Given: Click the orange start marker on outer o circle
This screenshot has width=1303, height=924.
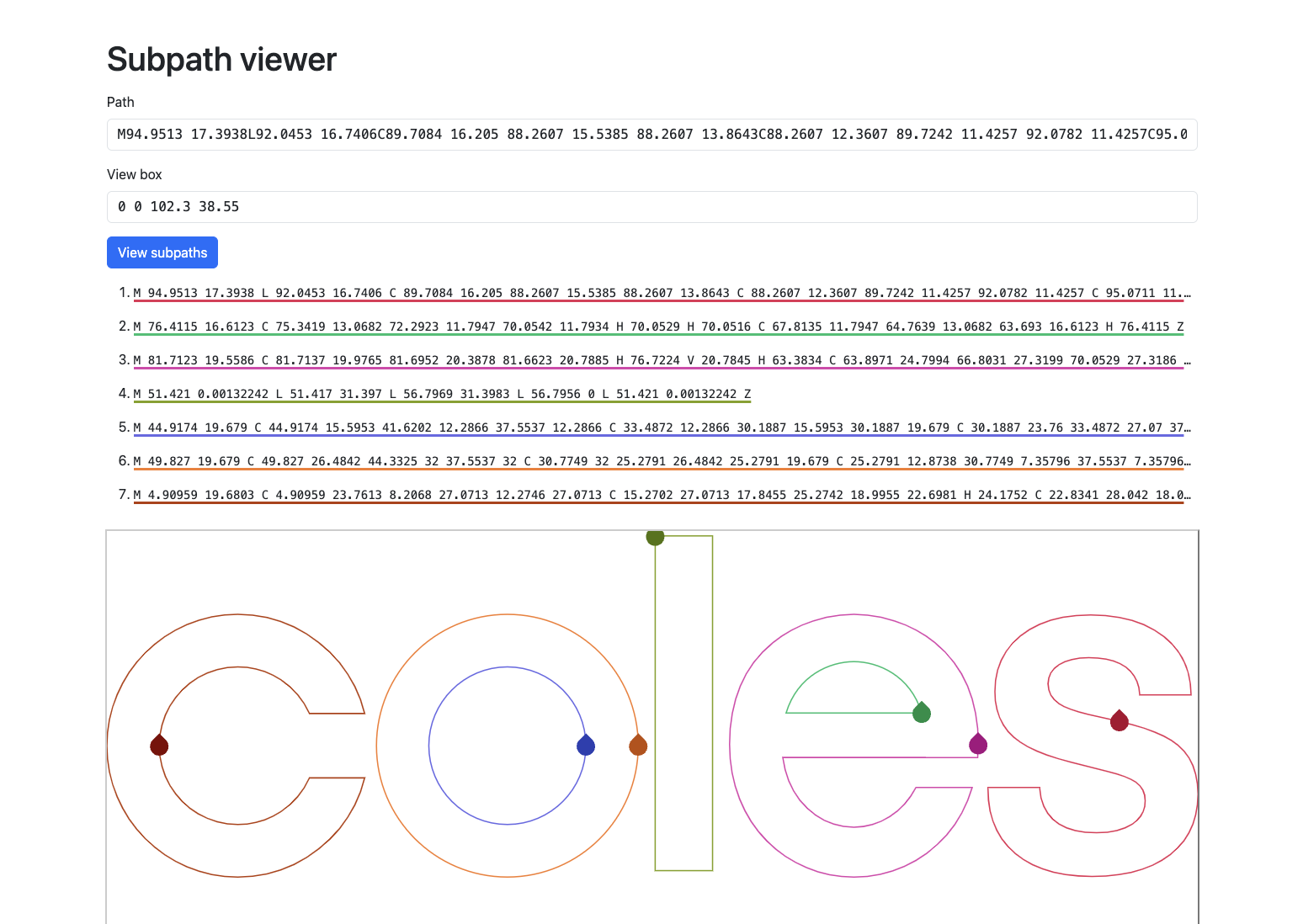Looking at the screenshot, I should pyautogui.click(x=638, y=745).
